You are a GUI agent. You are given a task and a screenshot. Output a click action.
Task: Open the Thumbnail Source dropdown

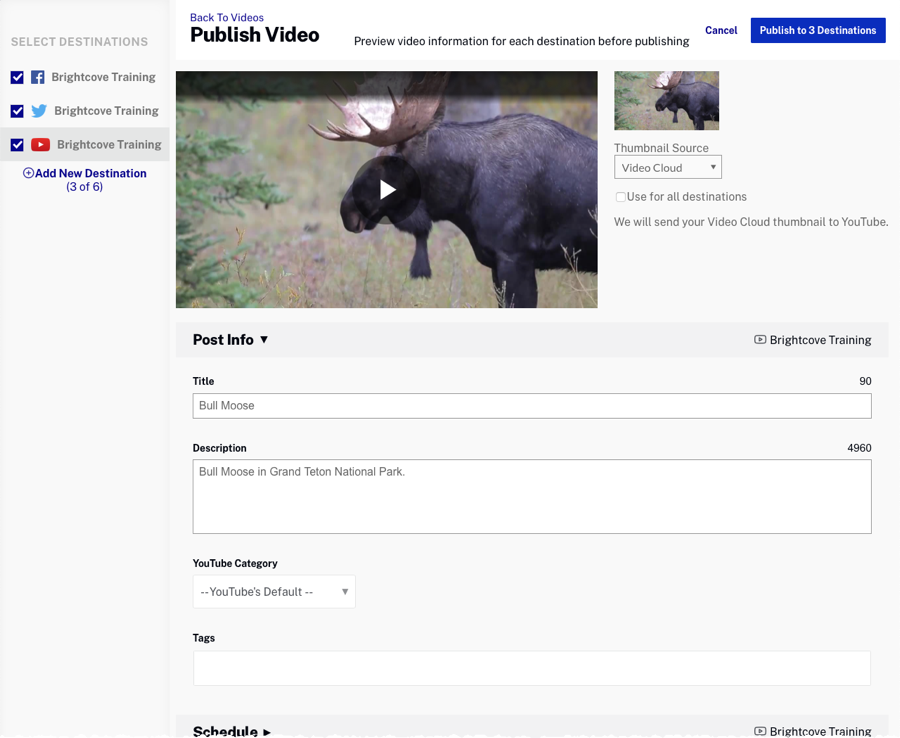[x=667, y=168]
